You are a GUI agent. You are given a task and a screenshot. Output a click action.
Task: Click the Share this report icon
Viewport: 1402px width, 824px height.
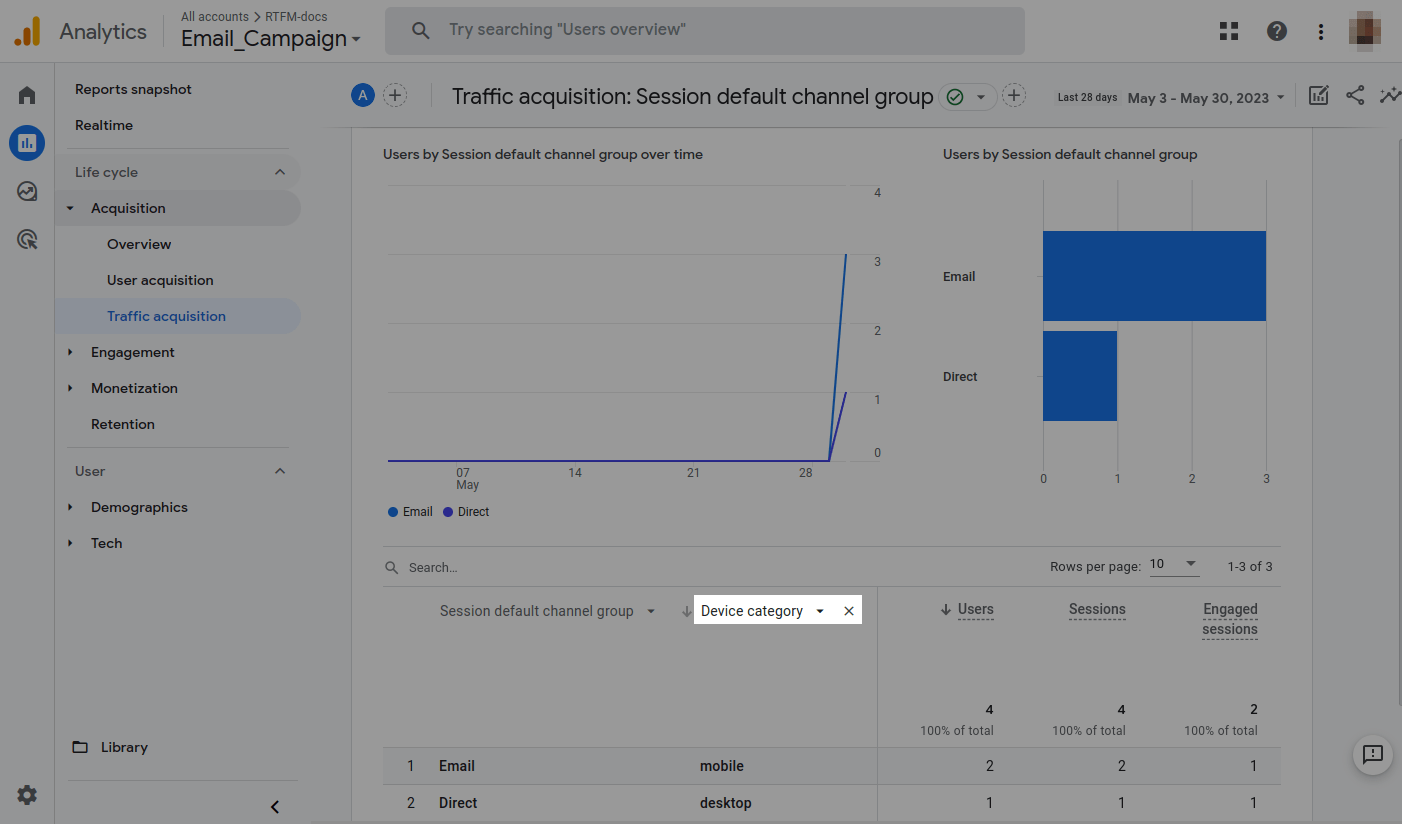point(1355,96)
